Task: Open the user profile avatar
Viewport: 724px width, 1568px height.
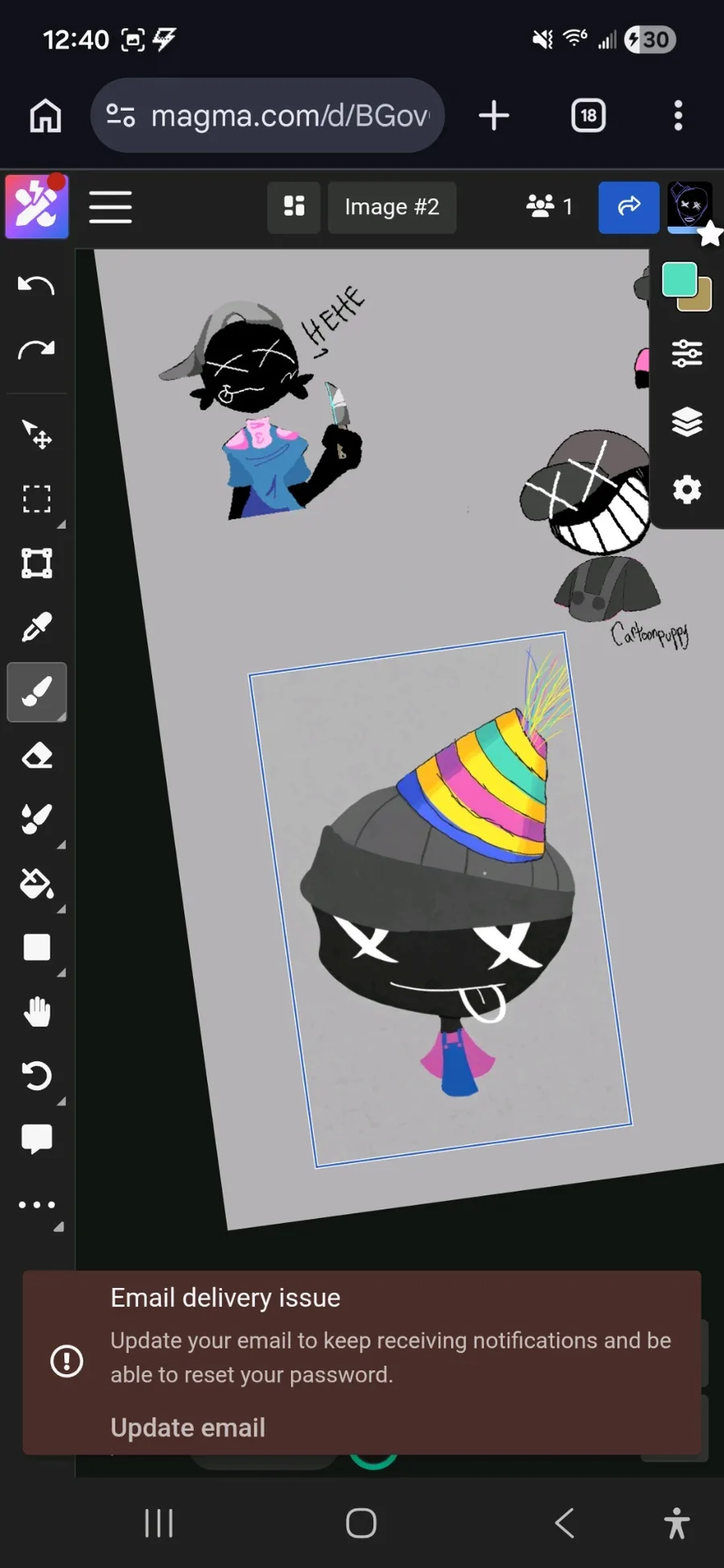Action: coord(689,206)
